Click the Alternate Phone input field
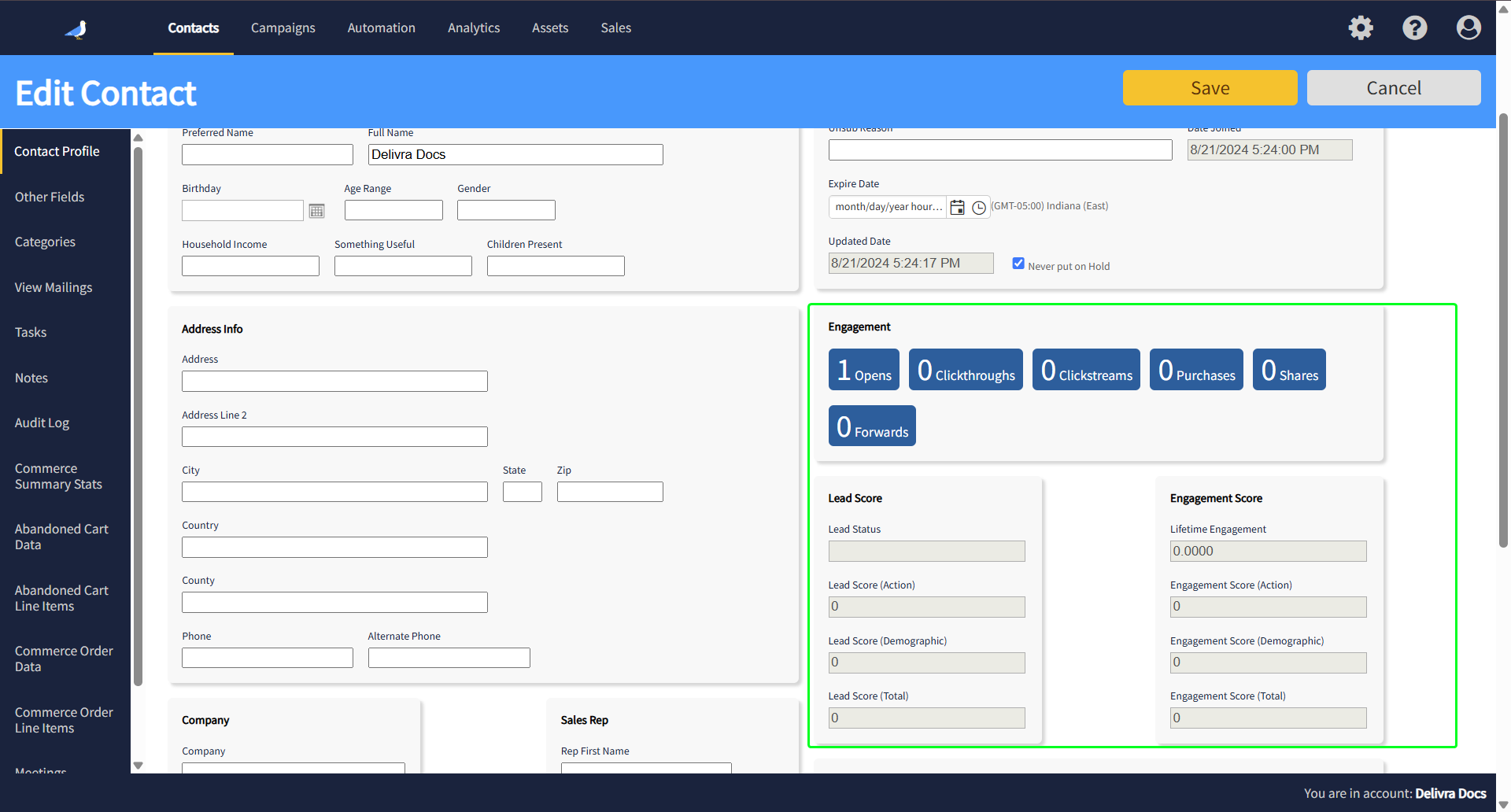Viewport: 1511px width, 812px height. click(x=449, y=658)
